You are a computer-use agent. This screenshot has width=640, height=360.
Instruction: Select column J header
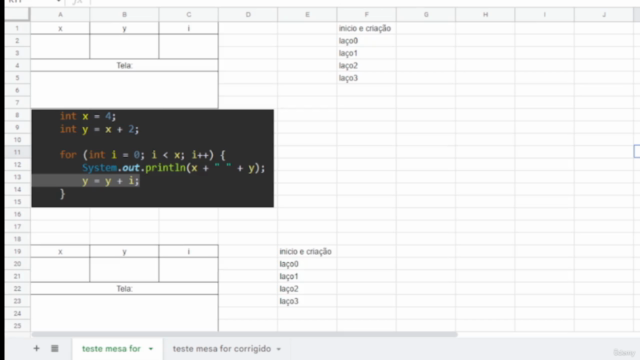(x=604, y=15)
